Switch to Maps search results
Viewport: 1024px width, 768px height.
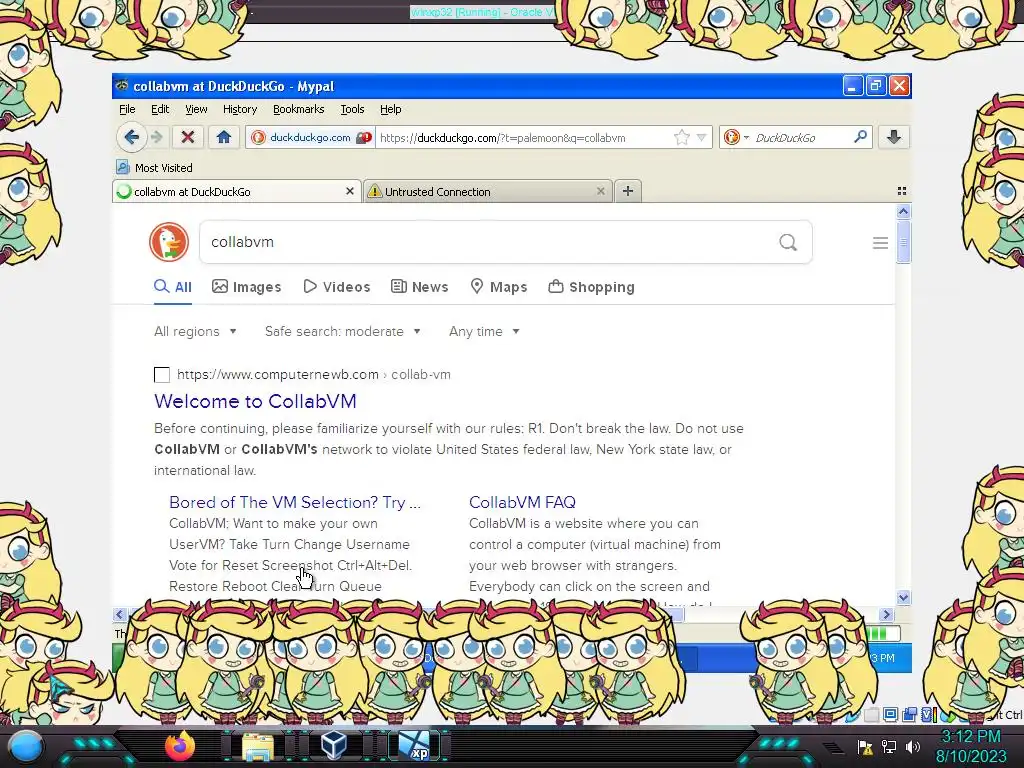coord(499,287)
